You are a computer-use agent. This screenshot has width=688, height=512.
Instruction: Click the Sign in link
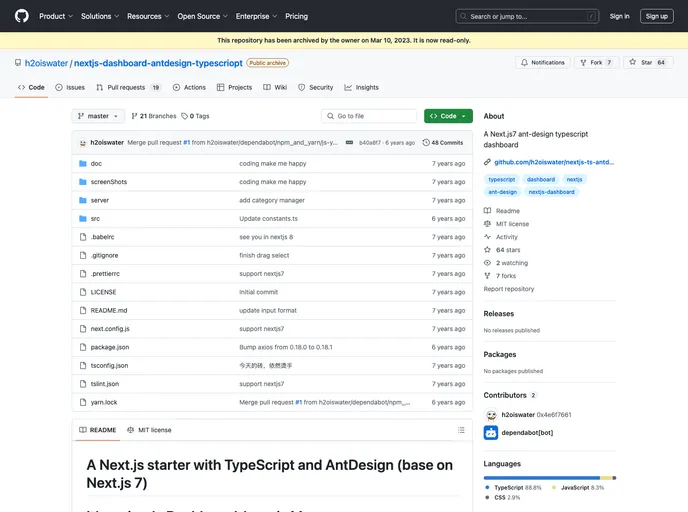click(619, 16)
